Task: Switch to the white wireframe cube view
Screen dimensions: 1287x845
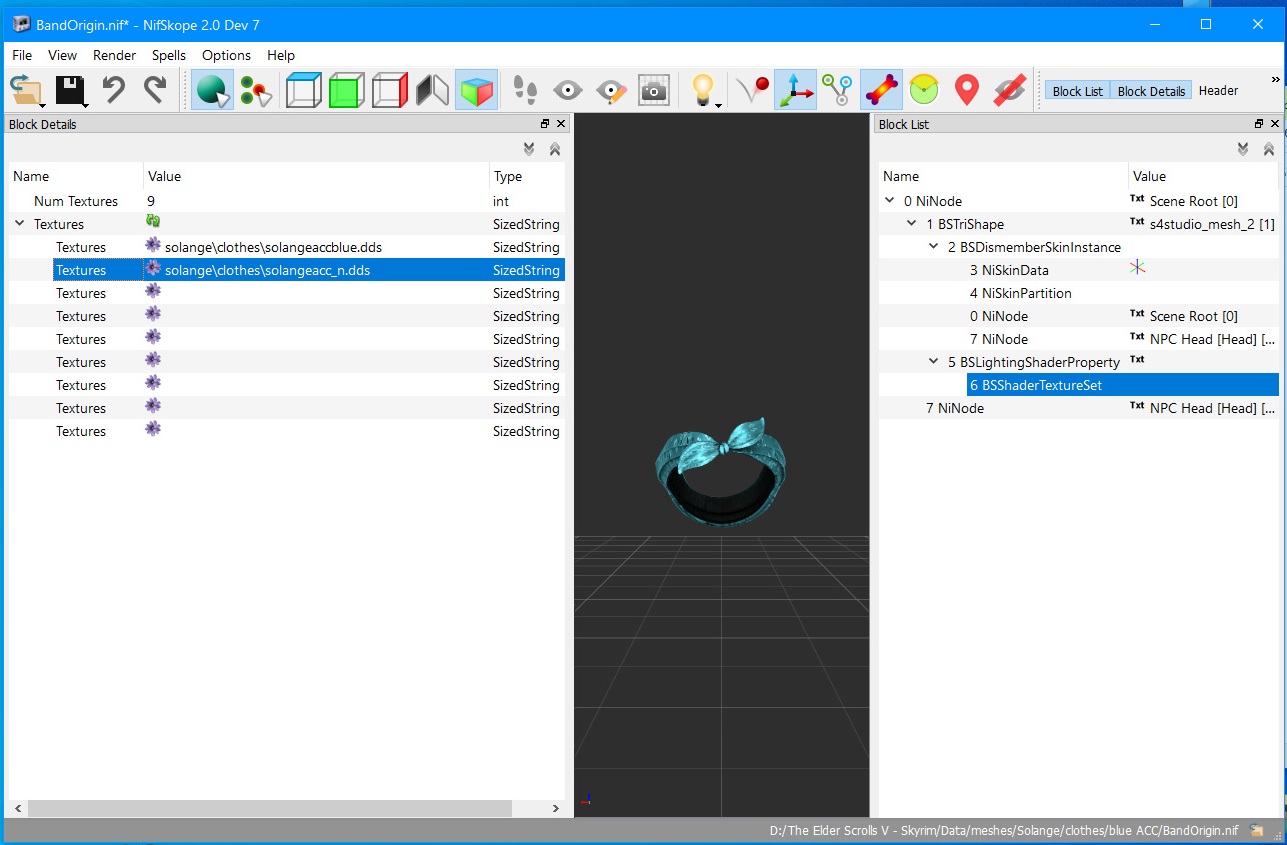Action: coord(304,91)
